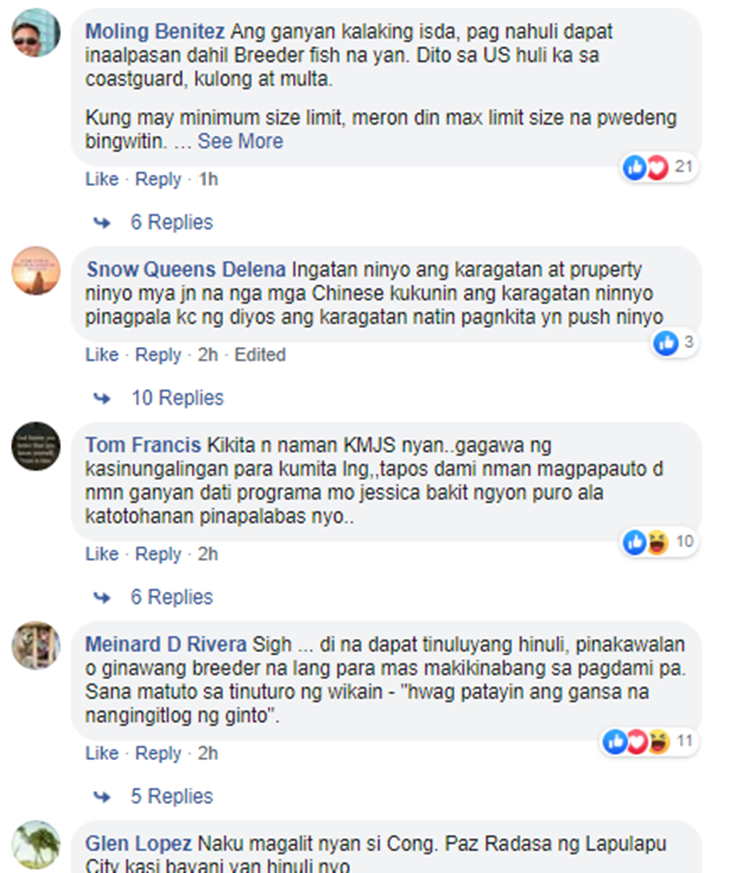This screenshot has width=750, height=873.
Task: Click reply arrow beside 10 Replies
Action: (x=102, y=399)
